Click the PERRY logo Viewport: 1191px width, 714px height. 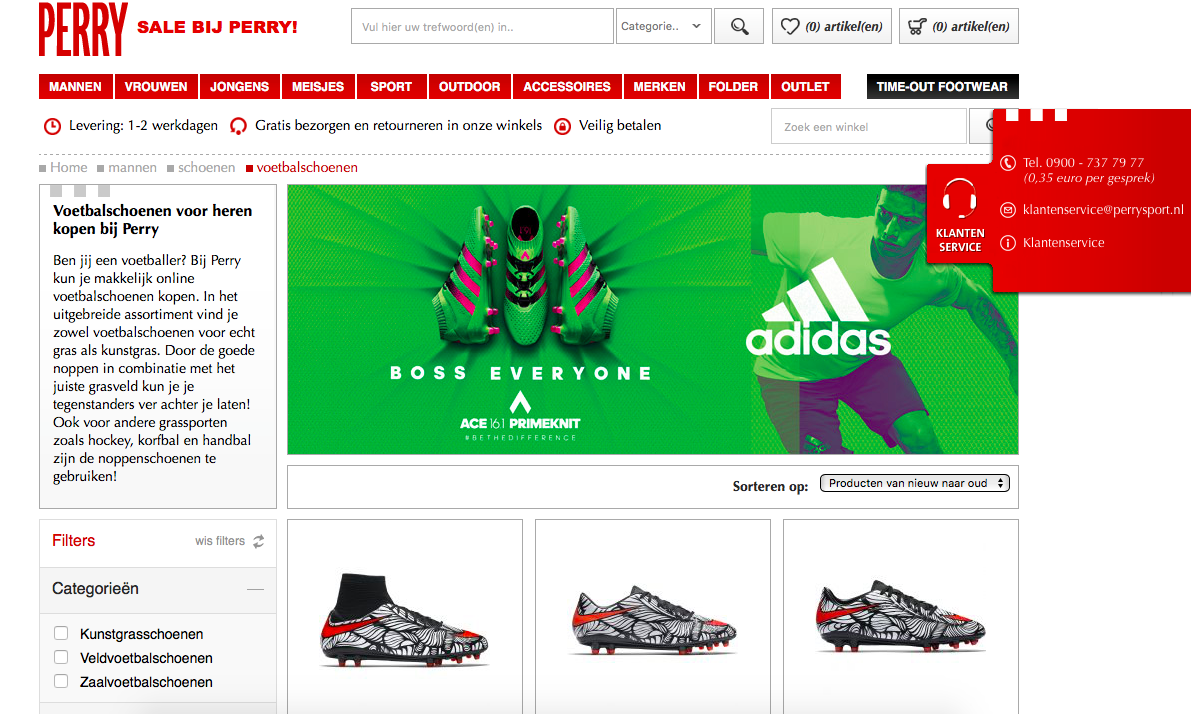point(84,28)
